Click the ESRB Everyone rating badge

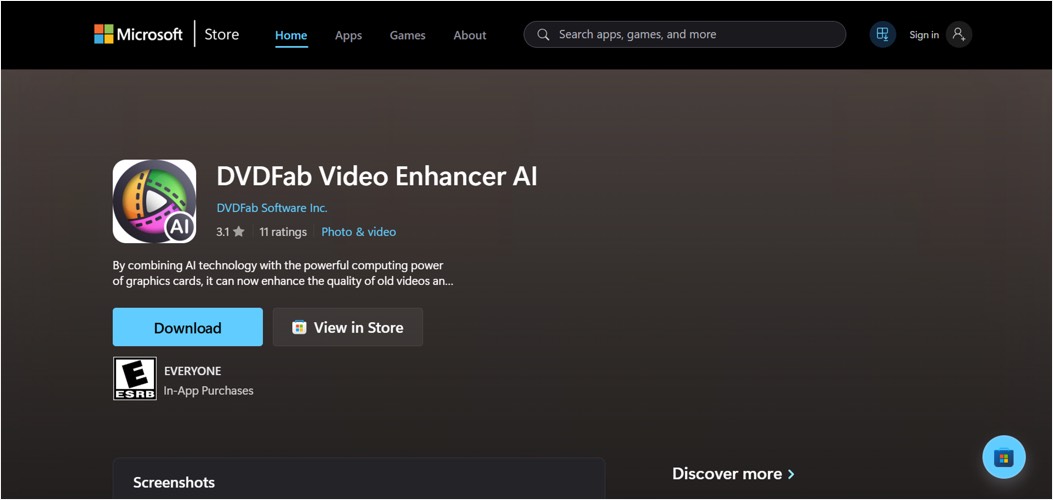pyautogui.click(x=134, y=379)
